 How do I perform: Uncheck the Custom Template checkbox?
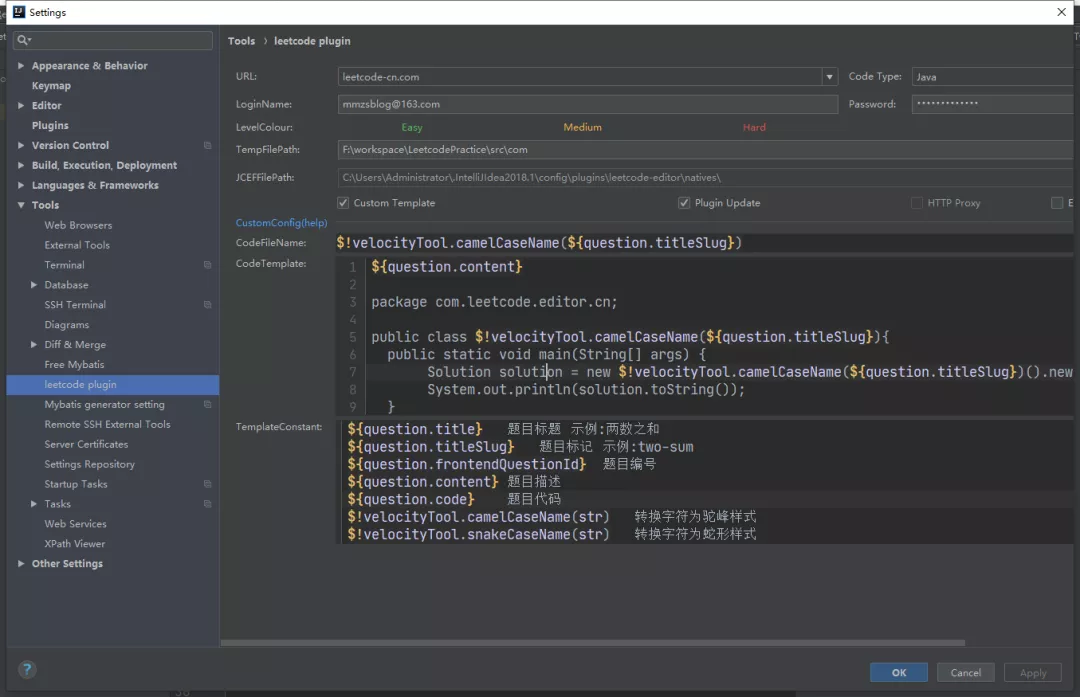(x=341, y=202)
